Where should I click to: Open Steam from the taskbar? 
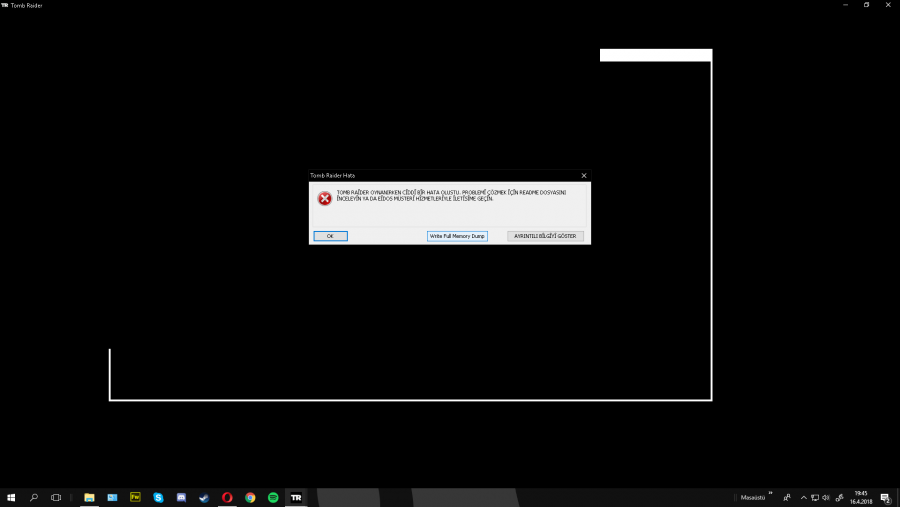coord(204,497)
